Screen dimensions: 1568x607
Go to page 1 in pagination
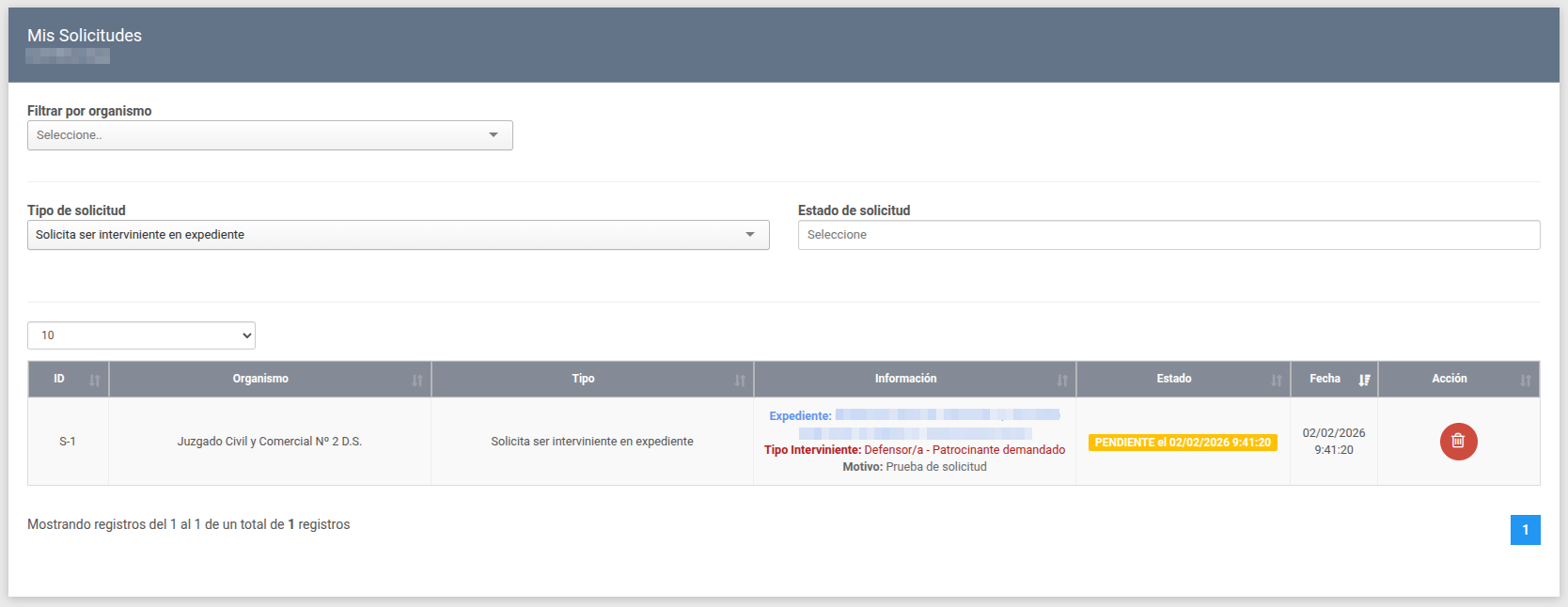coord(1525,530)
